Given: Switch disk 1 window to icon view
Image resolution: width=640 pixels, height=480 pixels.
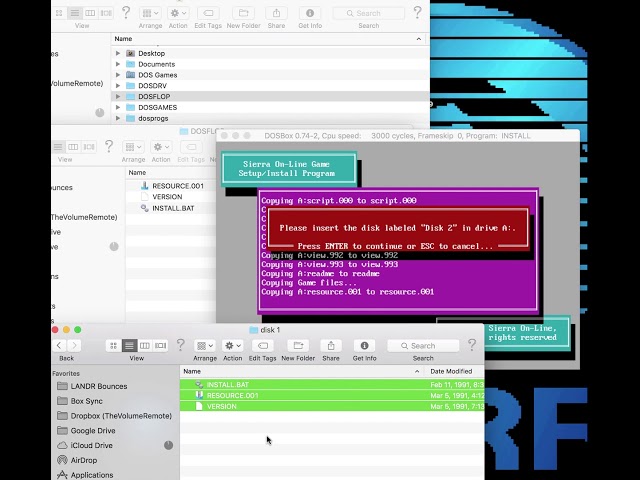Looking at the screenshot, I should tap(113, 346).
